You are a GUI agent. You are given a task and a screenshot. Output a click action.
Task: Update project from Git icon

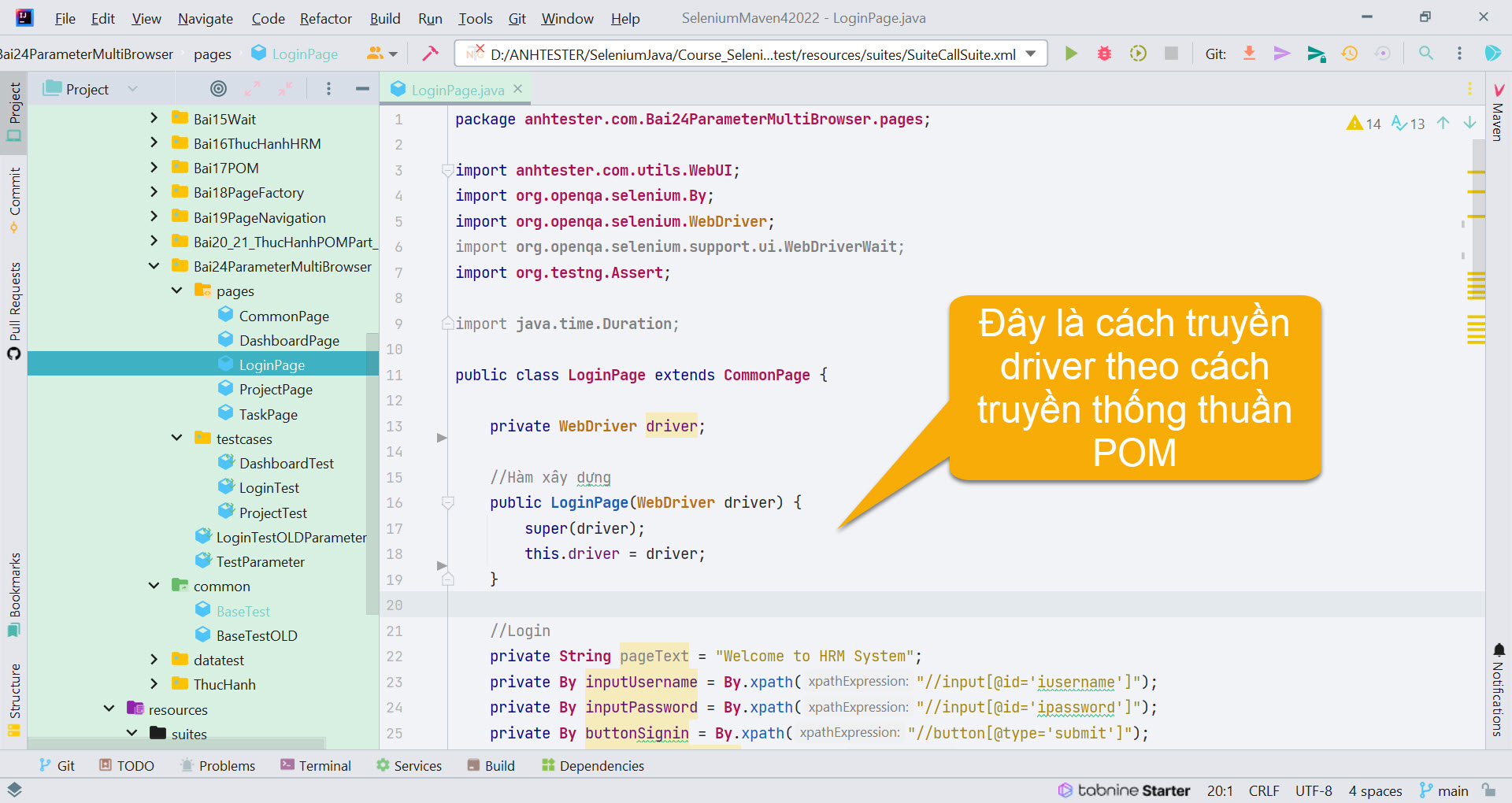click(1249, 54)
